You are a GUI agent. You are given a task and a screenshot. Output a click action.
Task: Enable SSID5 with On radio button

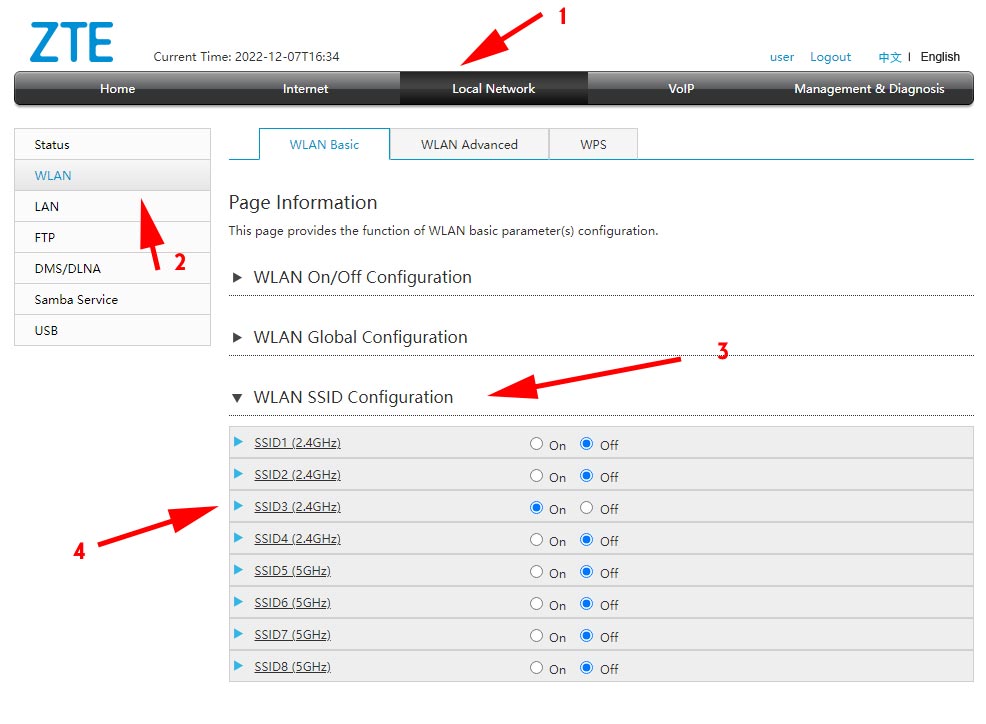coord(537,572)
